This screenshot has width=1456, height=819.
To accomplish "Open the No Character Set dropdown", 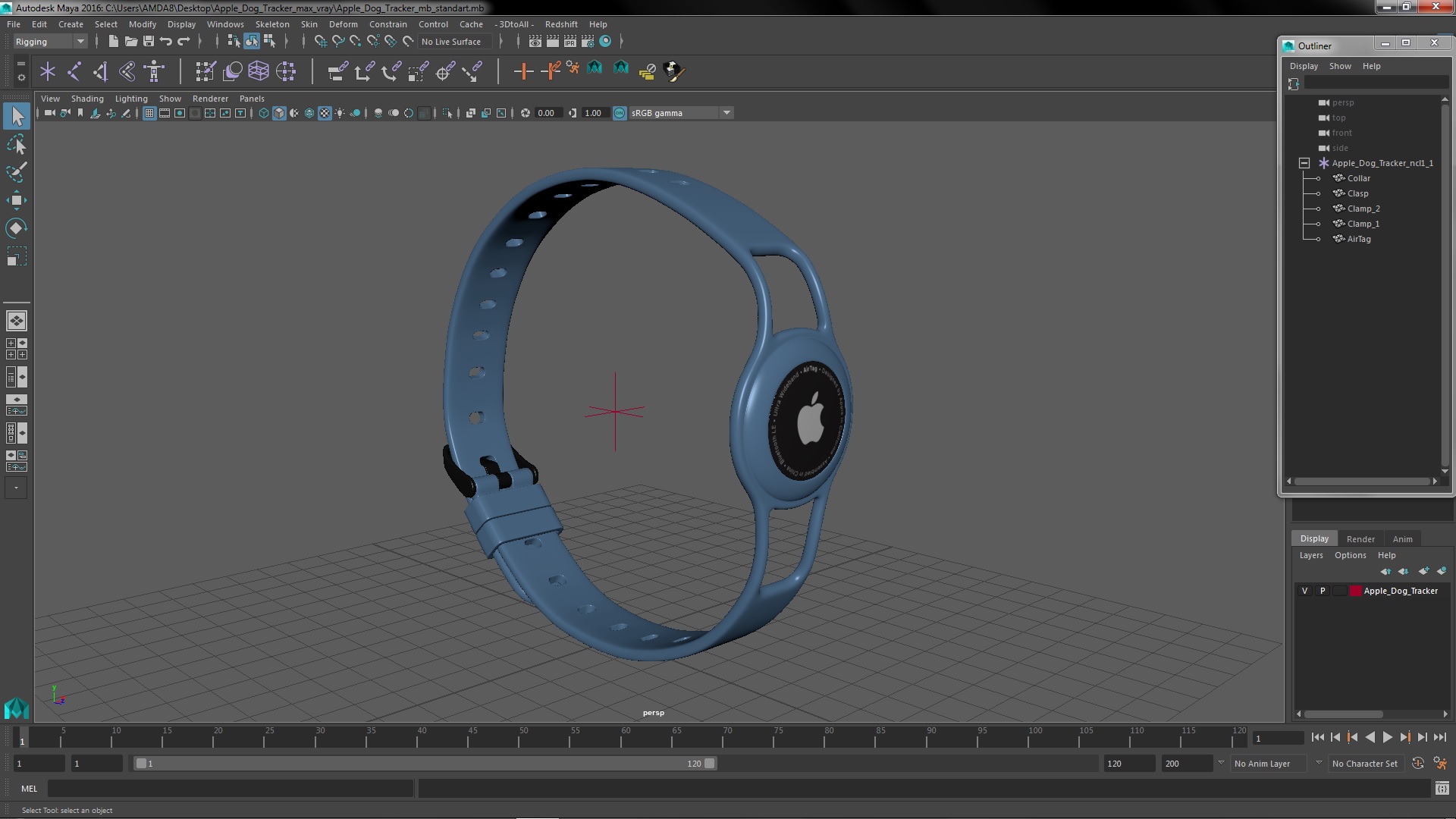I will (1368, 764).
